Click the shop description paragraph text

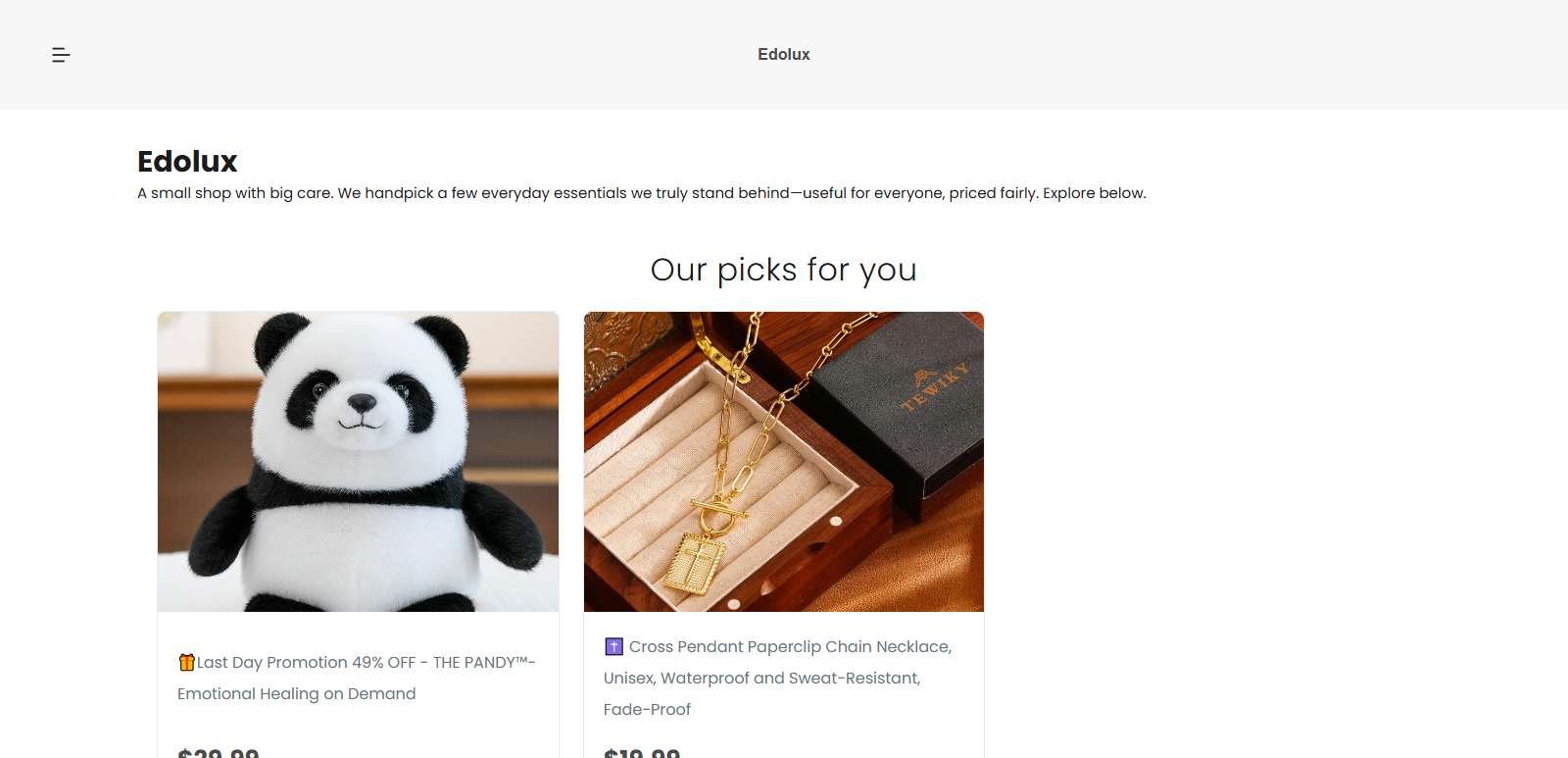(x=641, y=193)
